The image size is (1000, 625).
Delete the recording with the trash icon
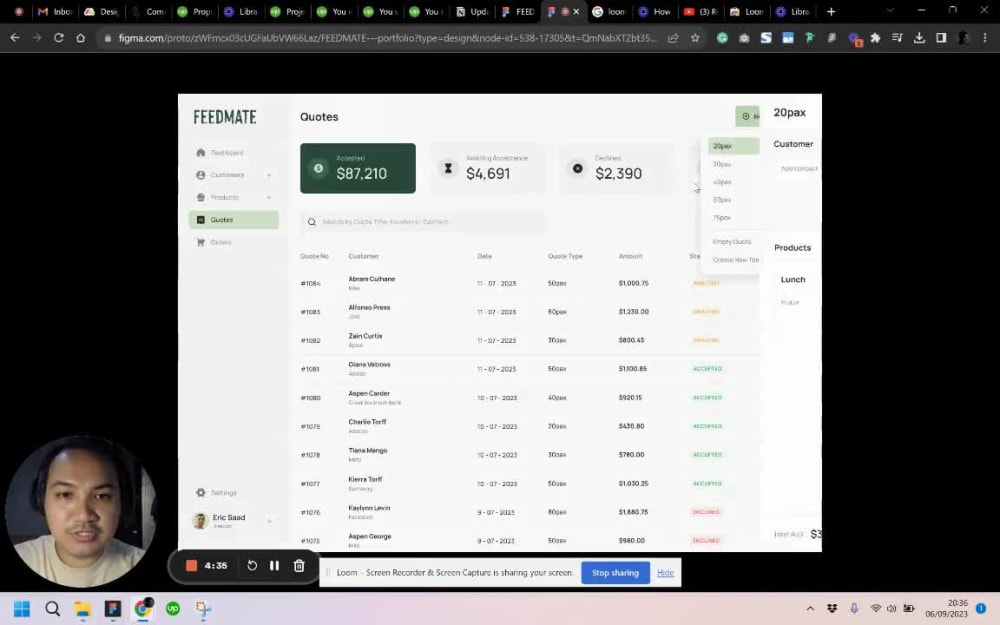[298, 565]
